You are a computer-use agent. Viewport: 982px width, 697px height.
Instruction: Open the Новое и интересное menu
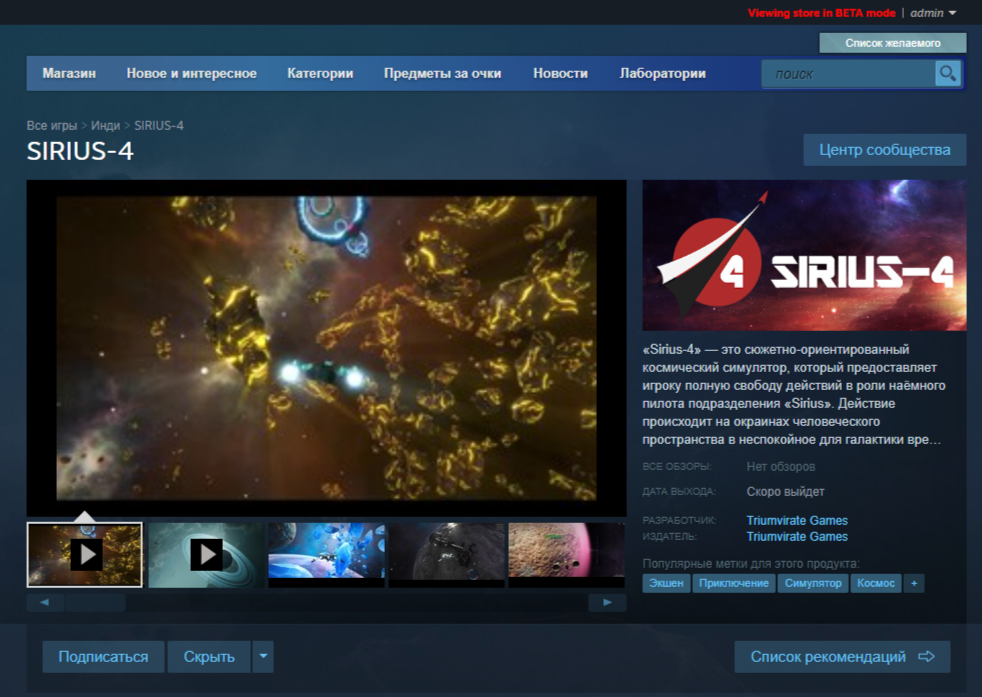[x=192, y=73]
